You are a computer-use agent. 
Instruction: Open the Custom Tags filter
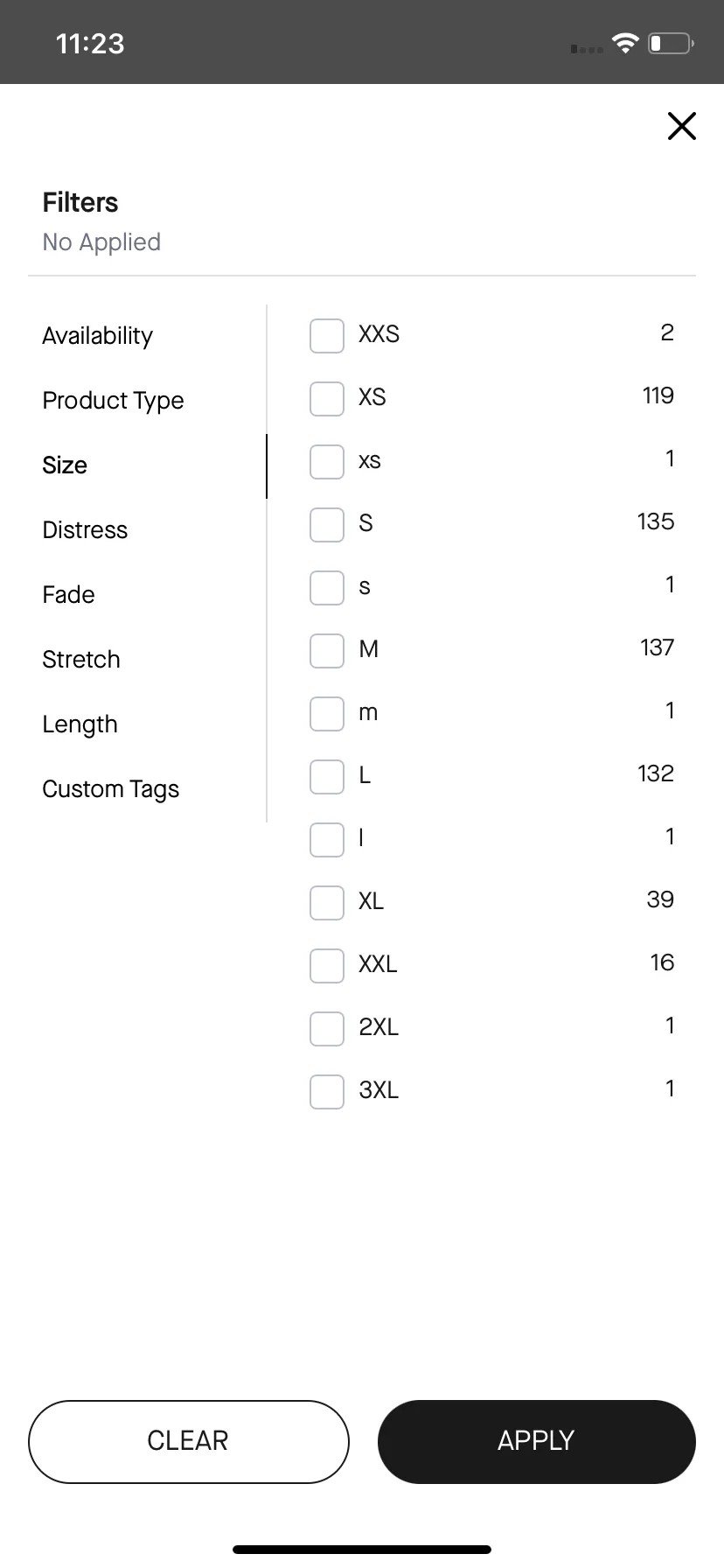pos(111,789)
